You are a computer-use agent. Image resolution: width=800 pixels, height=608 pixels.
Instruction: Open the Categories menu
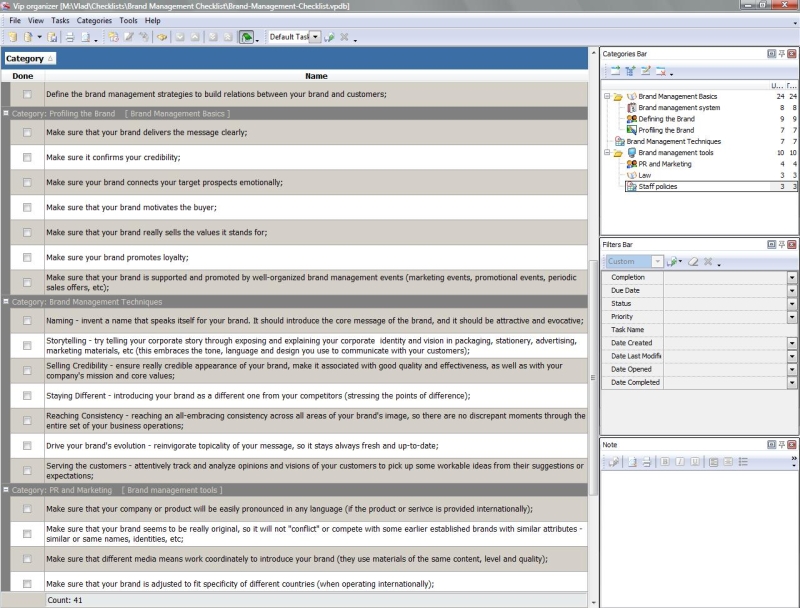pyautogui.click(x=94, y=20)
